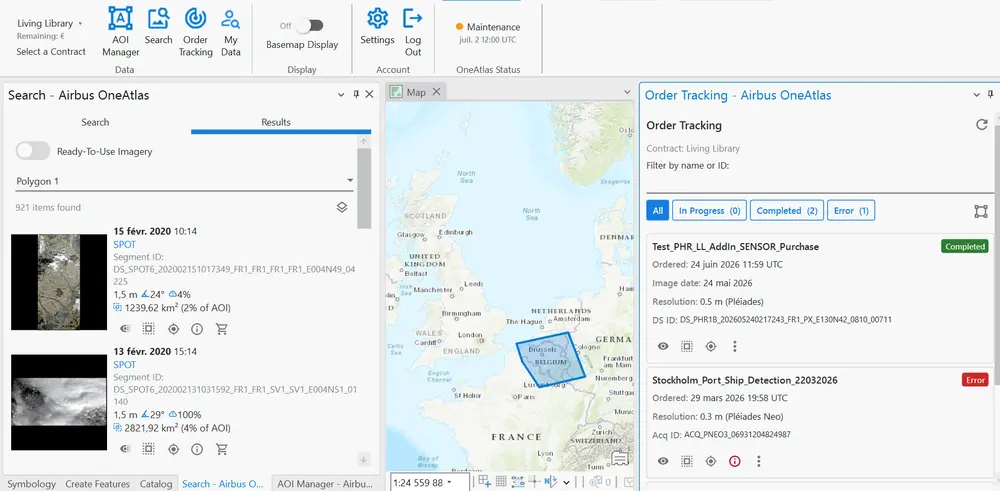The width and height of the screenshot is (1000, 491).
Task: Refresh the Order Tracking list
Action: tap(982, 124)
